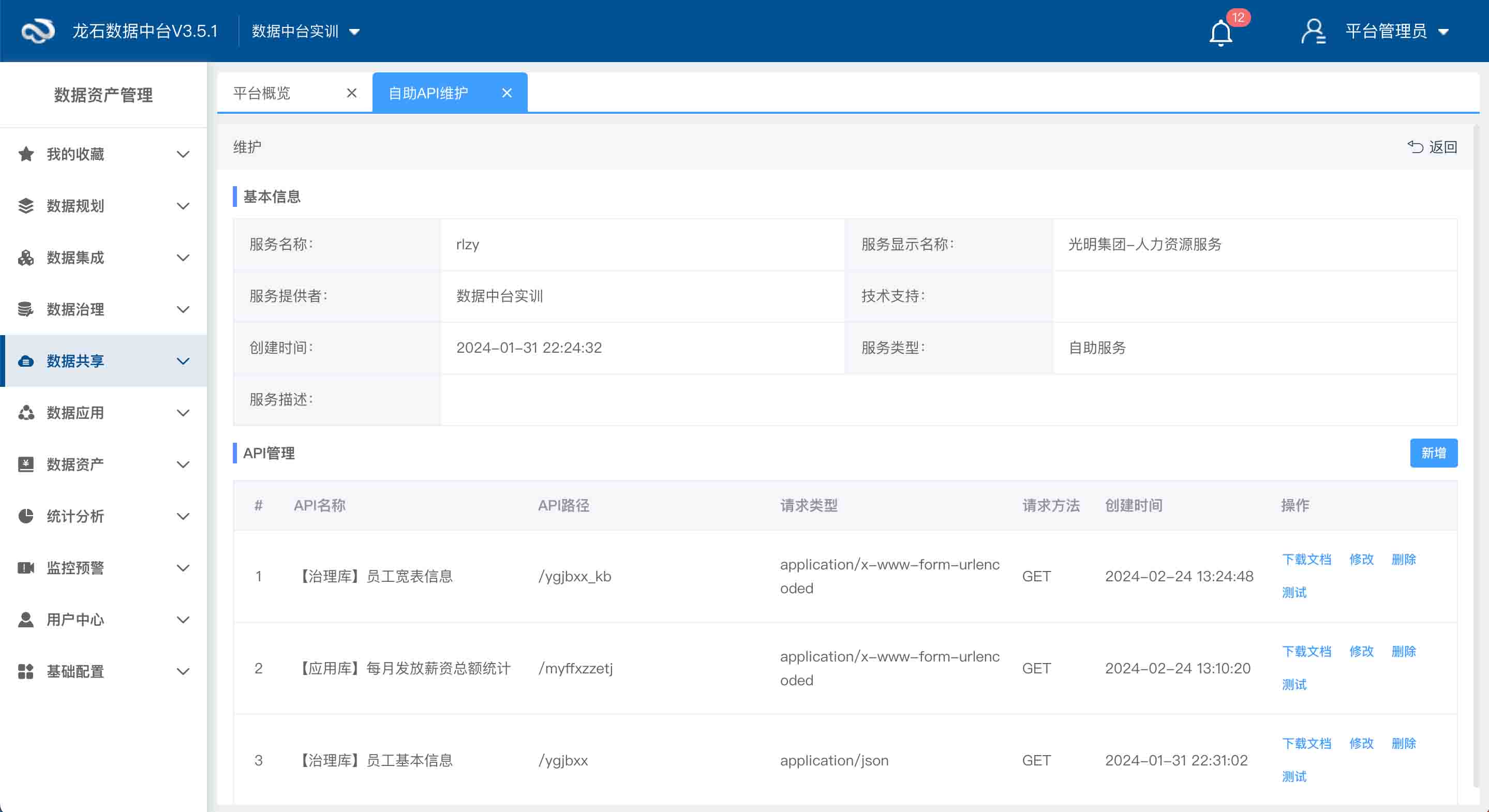The image size is (1489, 812).
Task: Close the 平台概览 tab
Action: point(351,93)
